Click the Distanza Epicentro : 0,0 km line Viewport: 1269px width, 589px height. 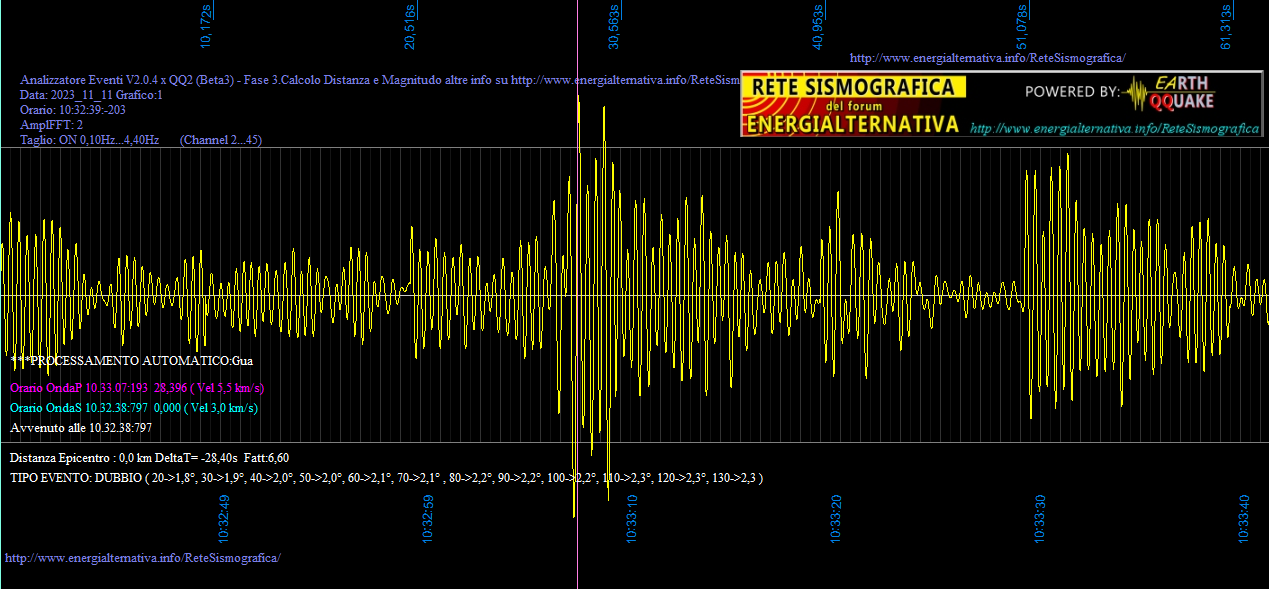pos(149,457)
